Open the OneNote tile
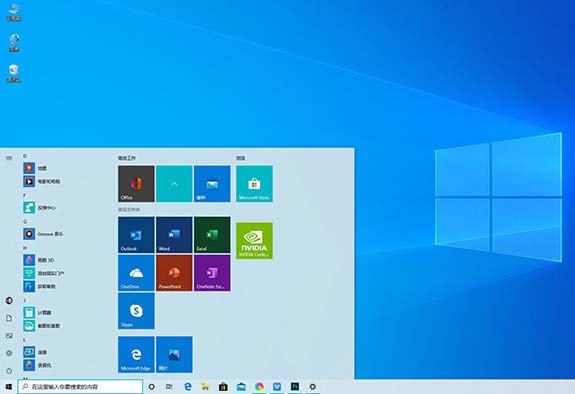575x394 pixels. point(212,273)
